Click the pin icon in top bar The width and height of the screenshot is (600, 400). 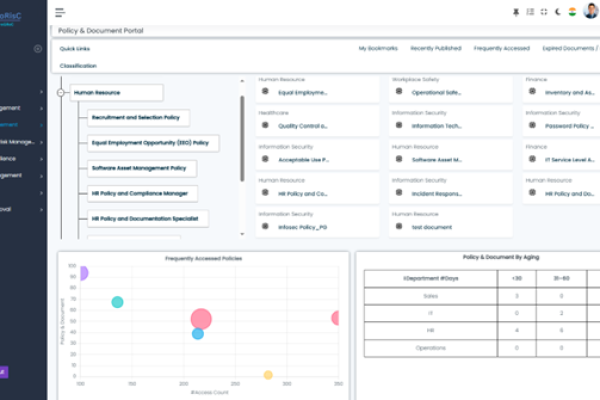pyautogui.click(x=515, y=12)
